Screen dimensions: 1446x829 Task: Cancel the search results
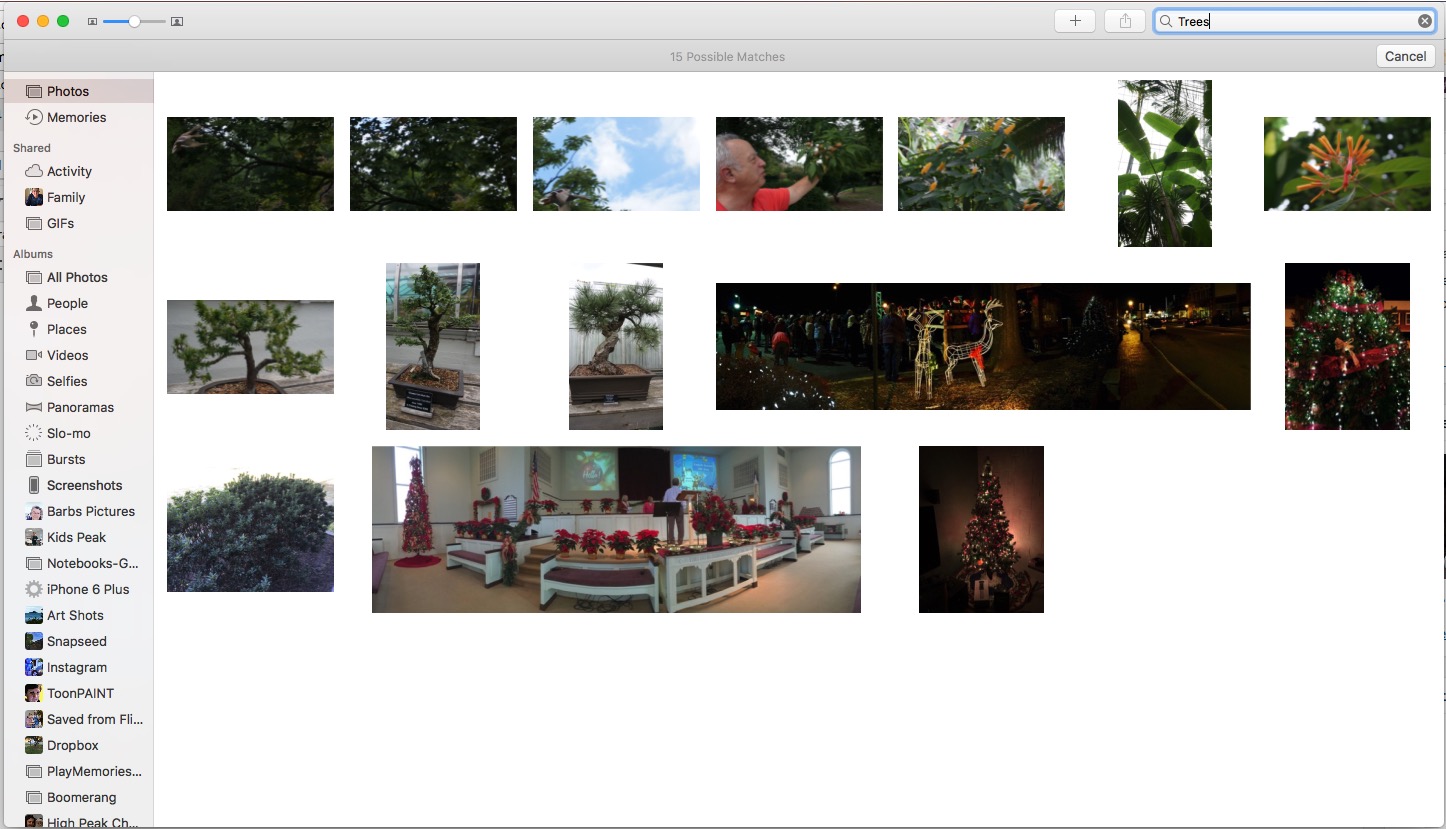click(1405, 56)
